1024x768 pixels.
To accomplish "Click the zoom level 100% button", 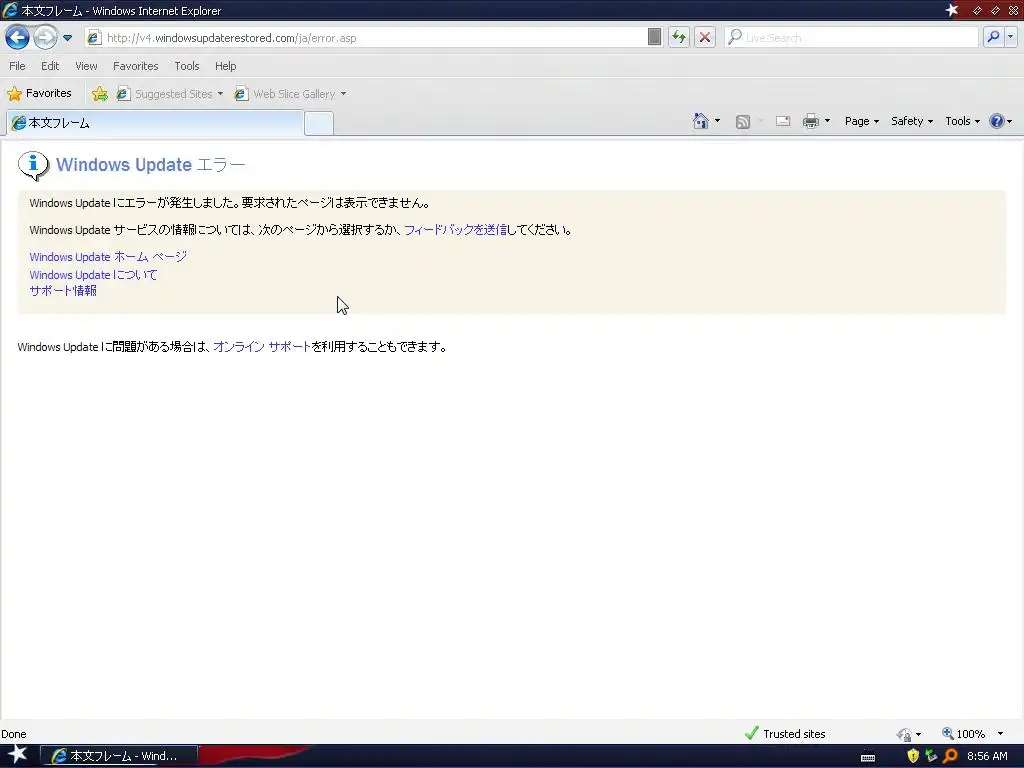I will pyautogui.click(x=963, y=733).
